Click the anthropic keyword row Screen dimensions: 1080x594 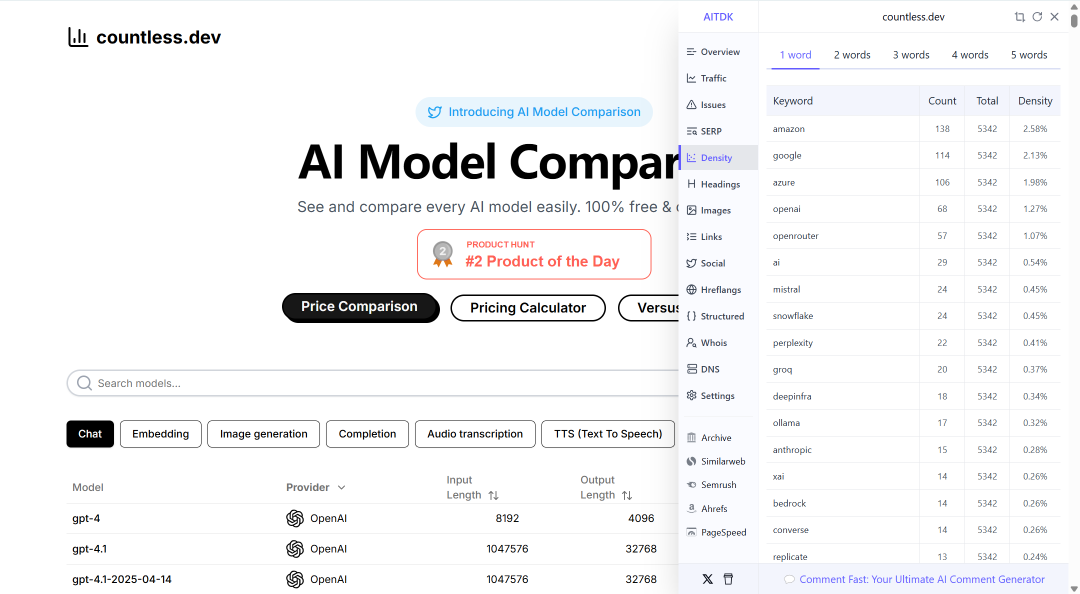(913, 450)
